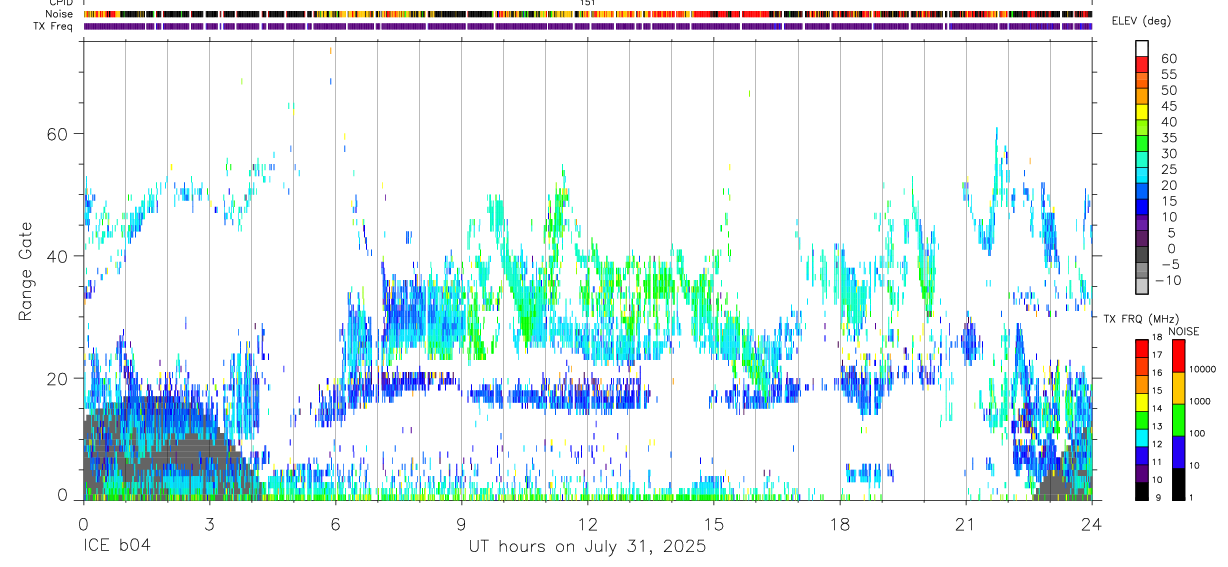Select the red TX FRQ swatch between 17 and 18

click(1142, 348)
